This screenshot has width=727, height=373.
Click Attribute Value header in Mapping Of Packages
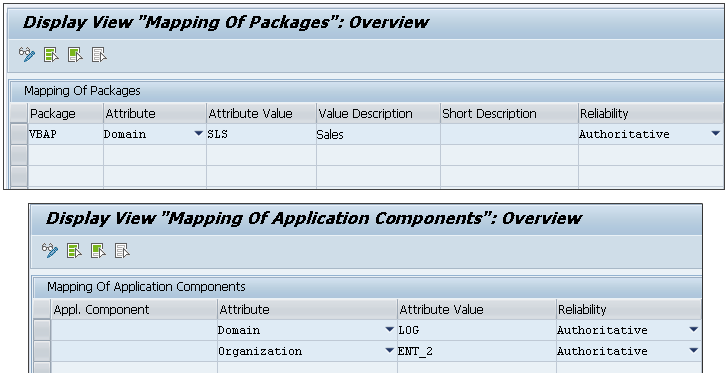click(261, 114)
